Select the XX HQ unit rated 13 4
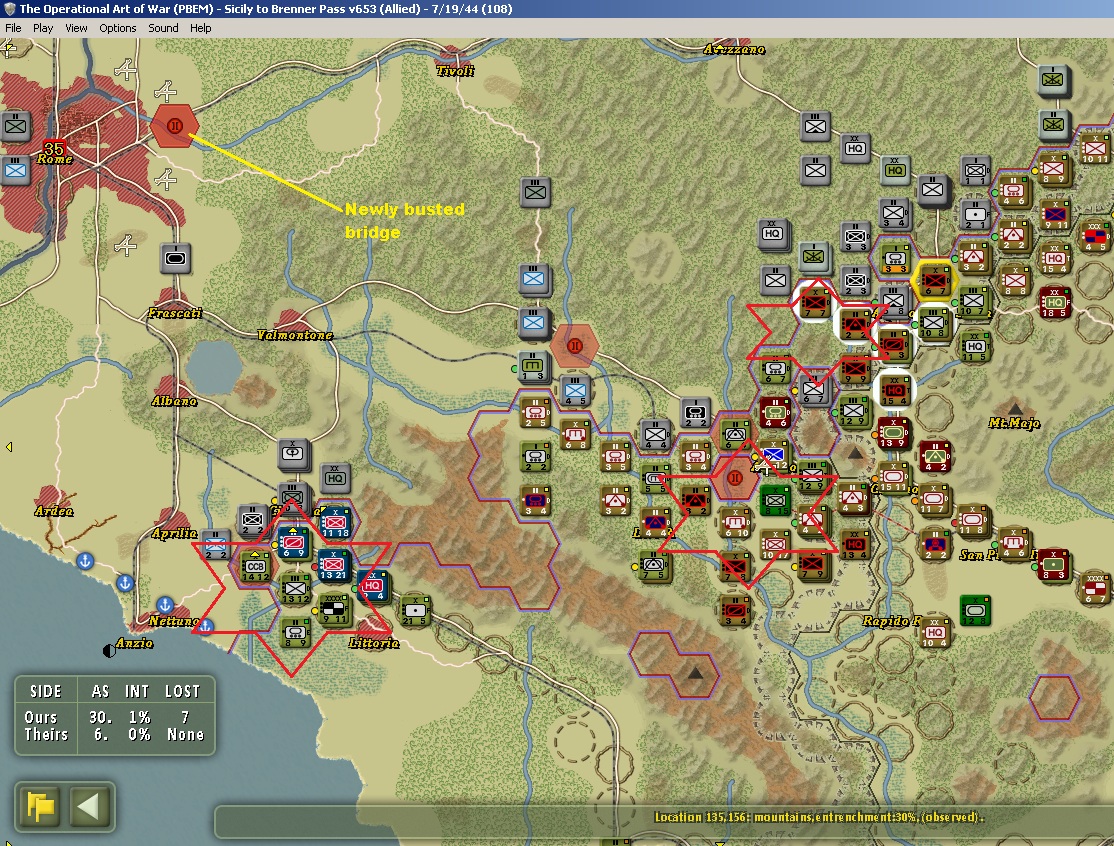Viewport: 1114px width, 846px height. click(x=855, y=544)
